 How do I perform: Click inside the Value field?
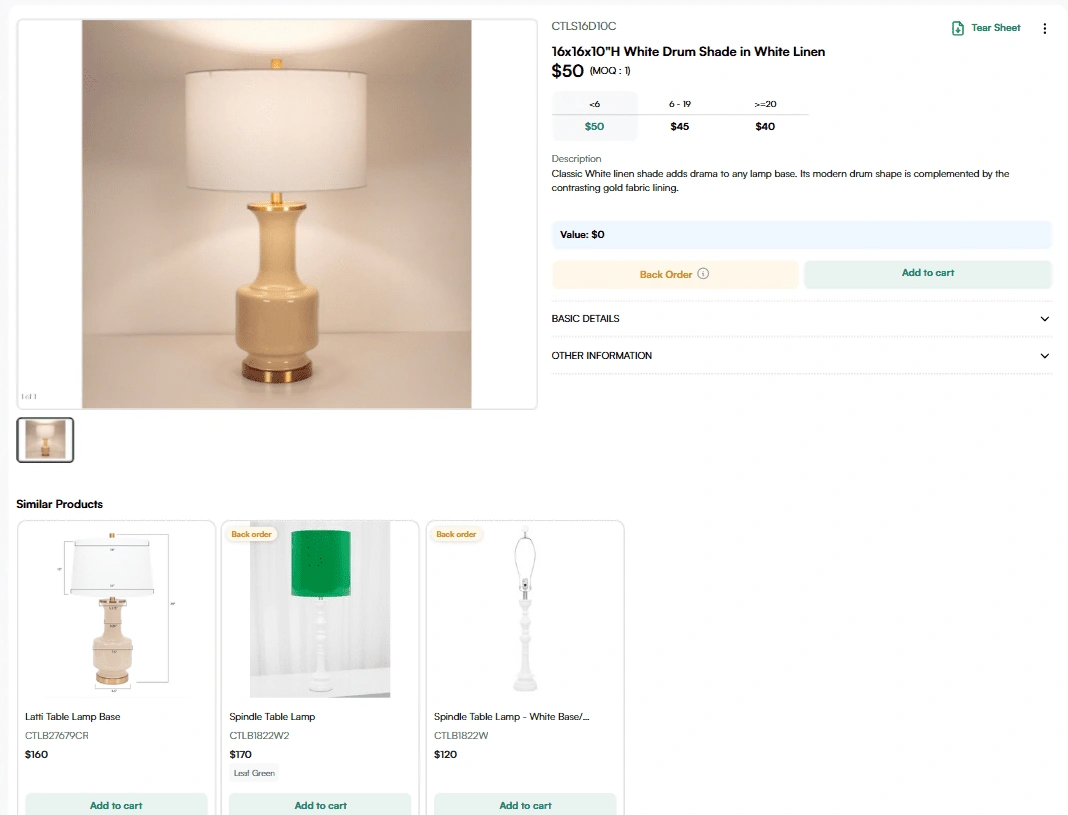pyautogui.click(x=800, y=234)
